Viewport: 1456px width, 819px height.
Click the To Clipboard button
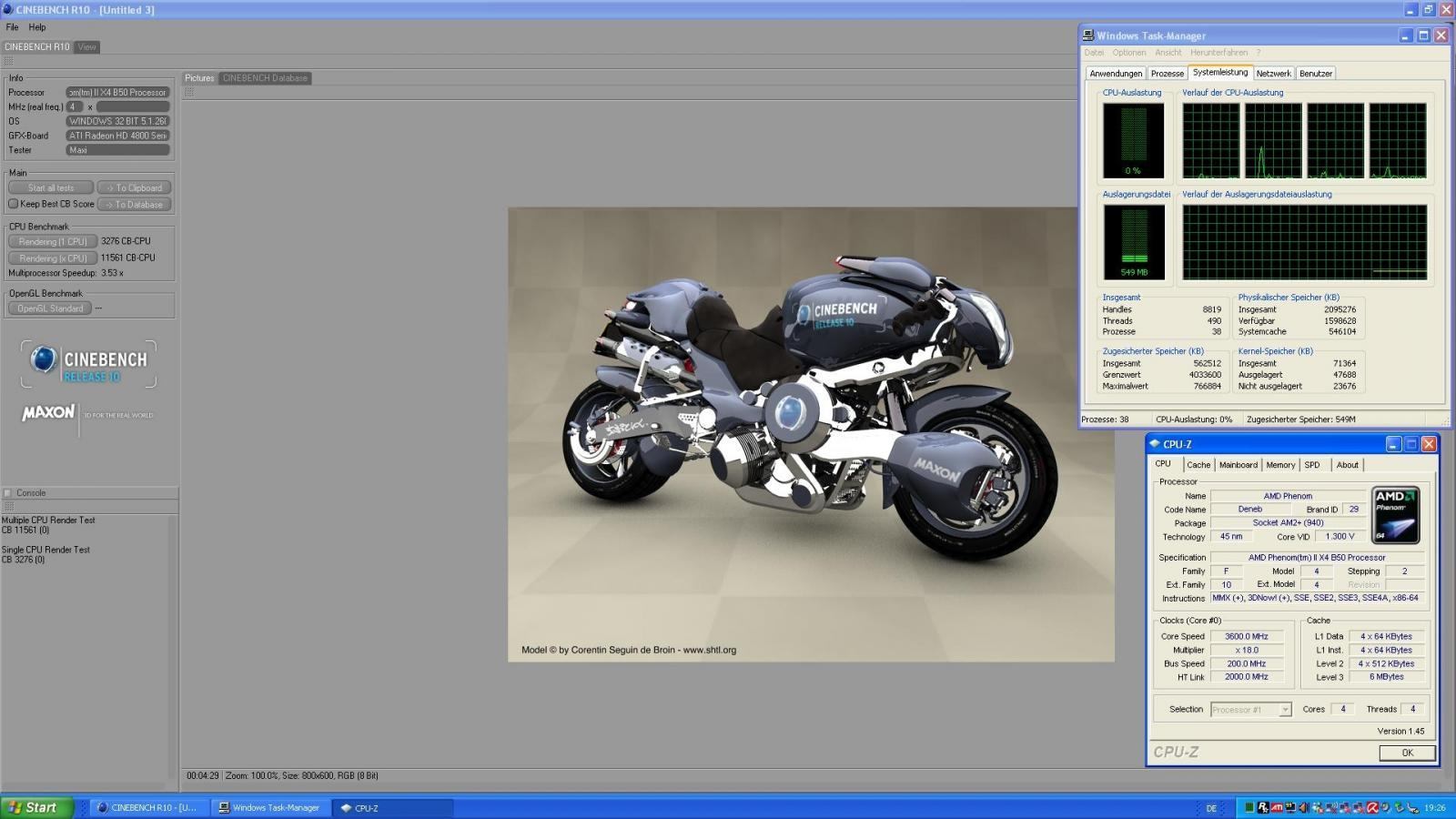click(x=134, y=188)
